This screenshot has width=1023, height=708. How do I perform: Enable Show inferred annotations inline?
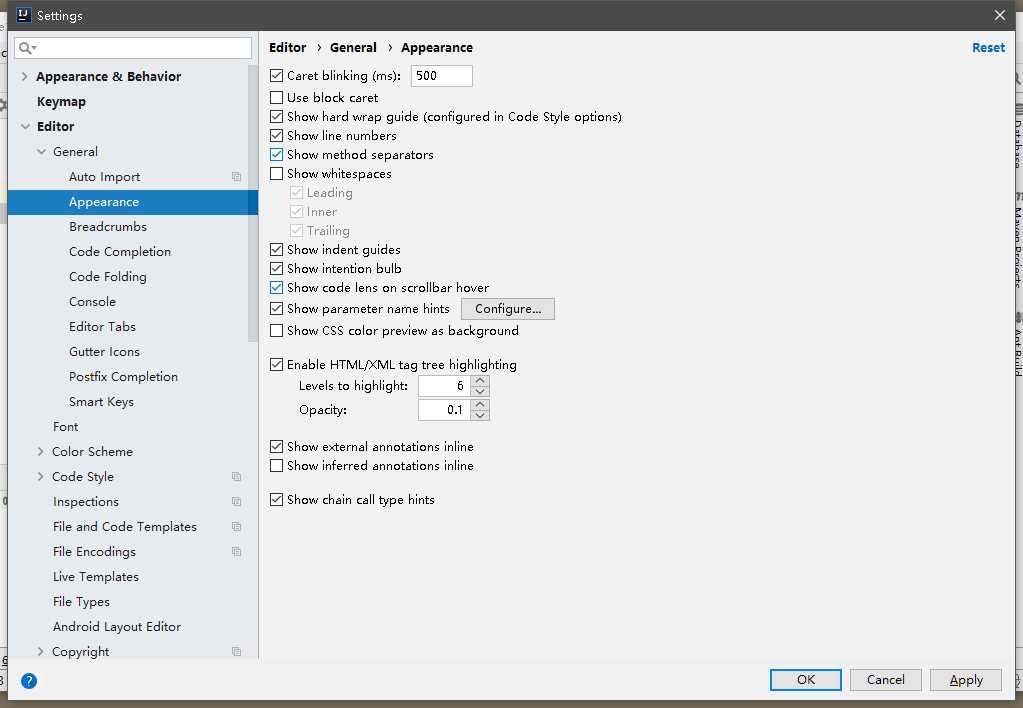[277, 466]
